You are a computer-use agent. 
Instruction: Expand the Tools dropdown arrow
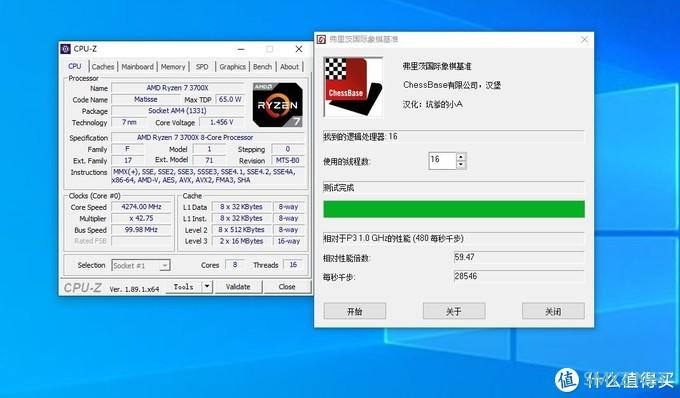coord(207,287)
